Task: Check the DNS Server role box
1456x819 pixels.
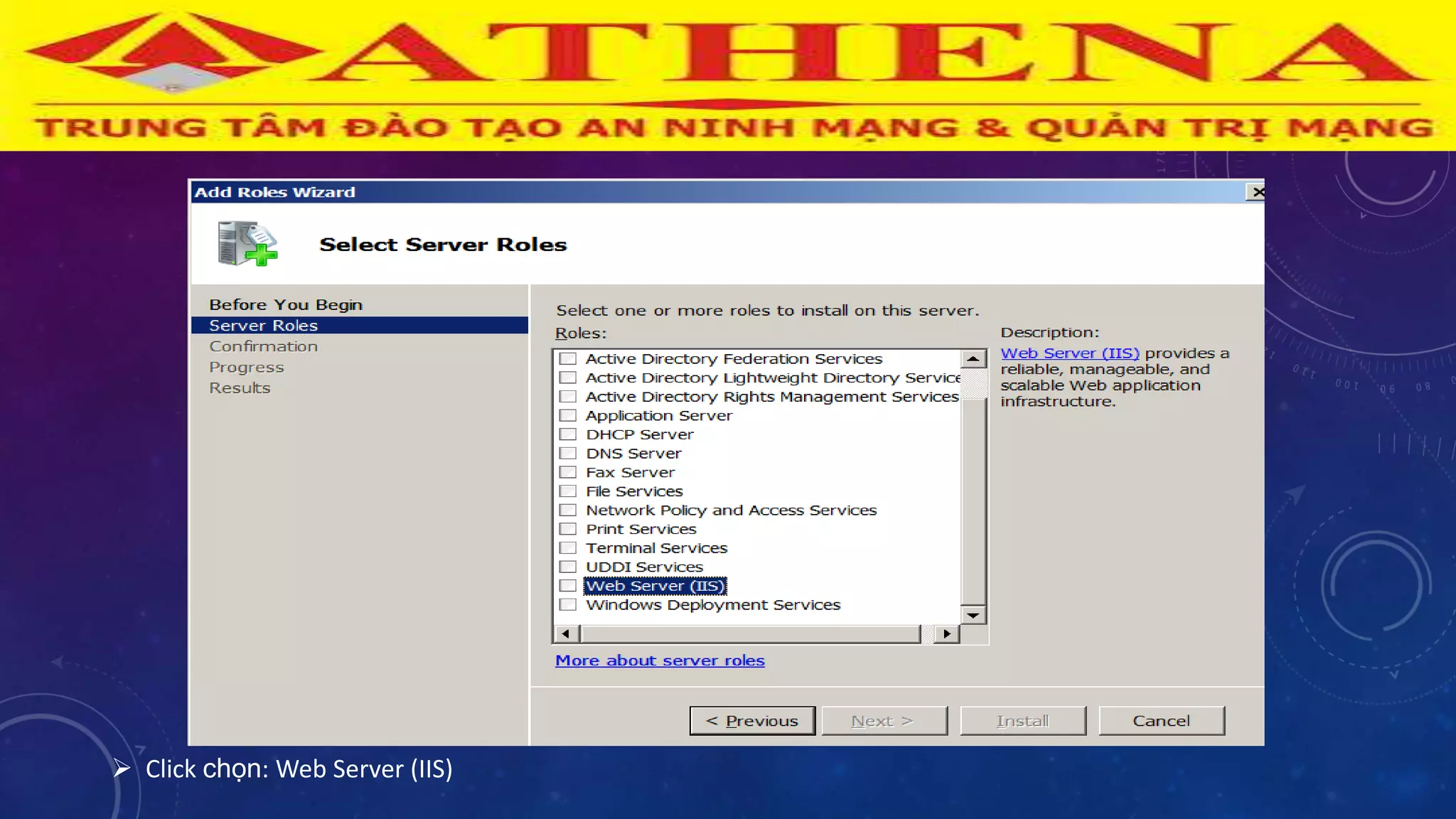Action: 567,454
